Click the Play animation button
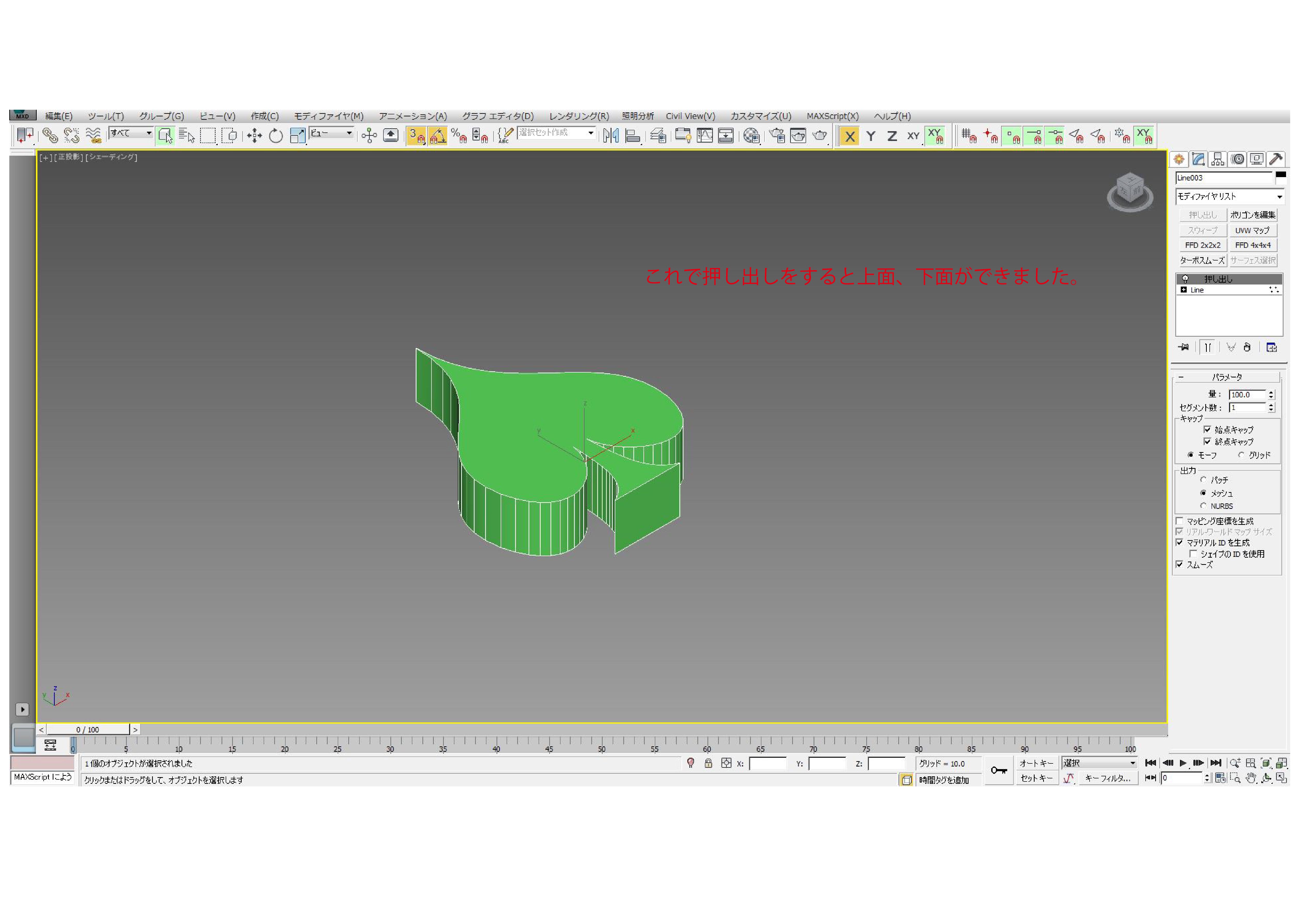The height and width of the screenshot is (924, 1299). pyautogui.click(x=1182, y=763)
